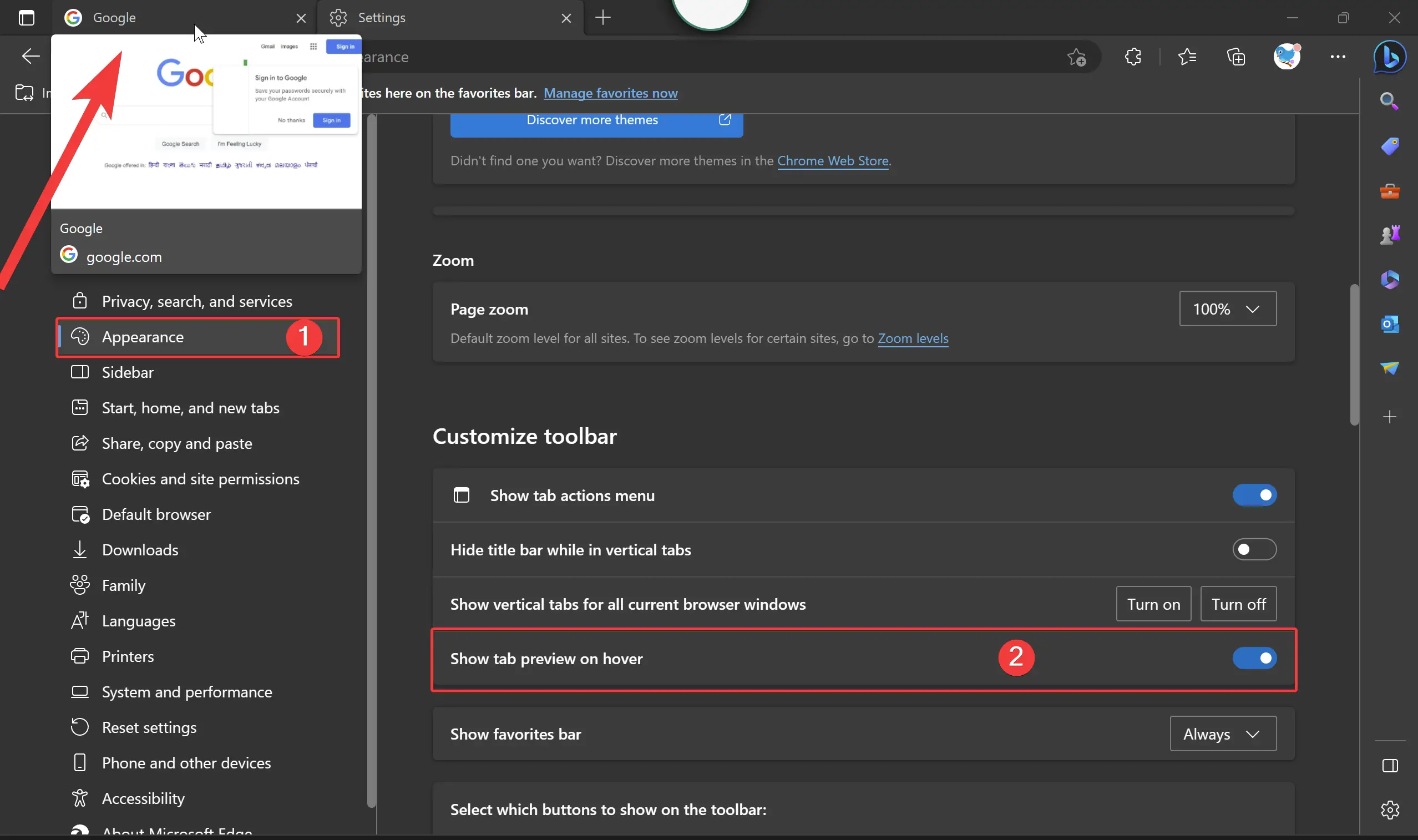Image resolution: width=1418 pixels, height=840 pixels.
Task: Open the Chrome Web Store link
Action: point(832,161)
